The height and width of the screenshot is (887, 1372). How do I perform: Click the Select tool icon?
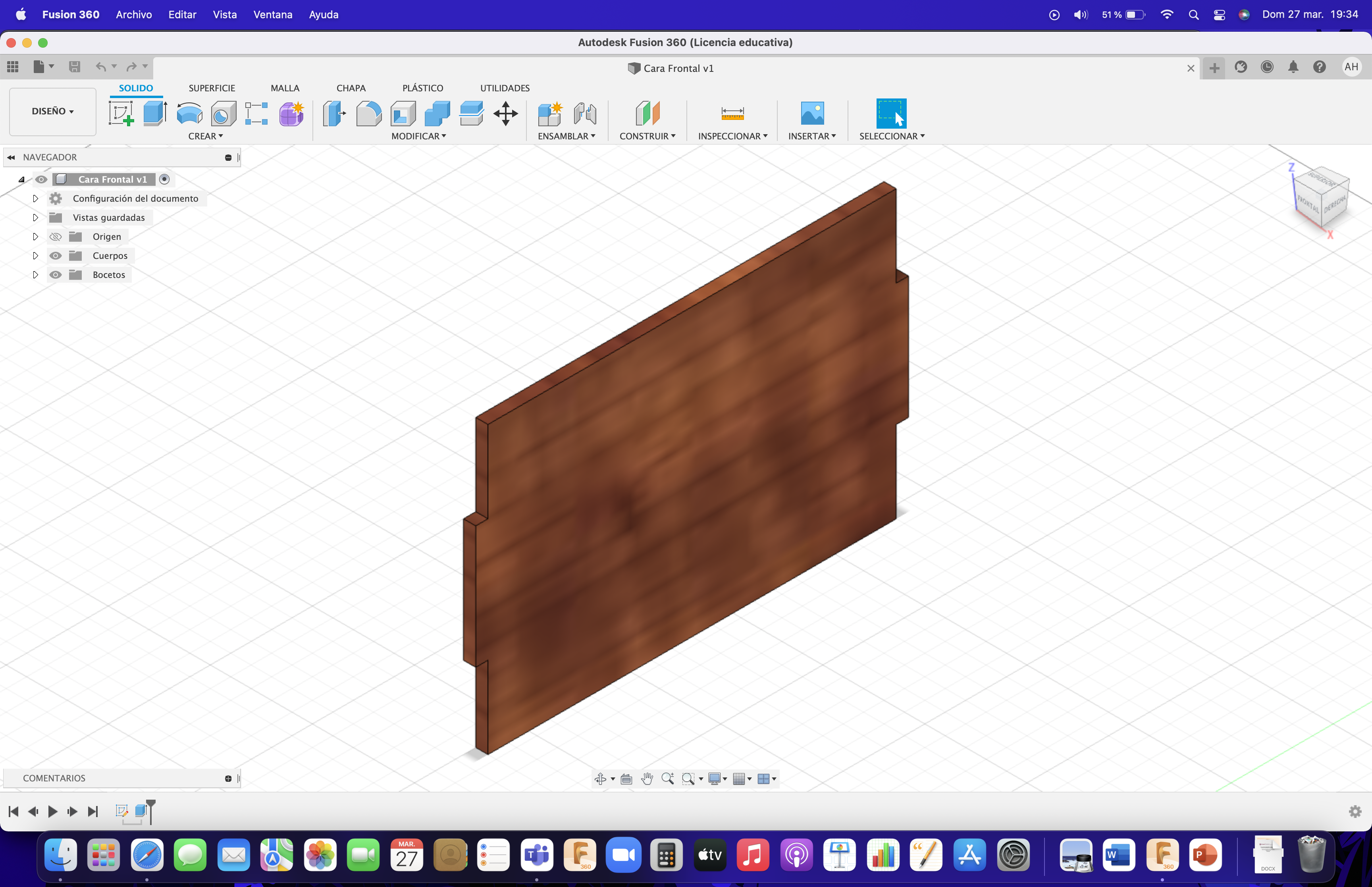[x=891, y=113]
